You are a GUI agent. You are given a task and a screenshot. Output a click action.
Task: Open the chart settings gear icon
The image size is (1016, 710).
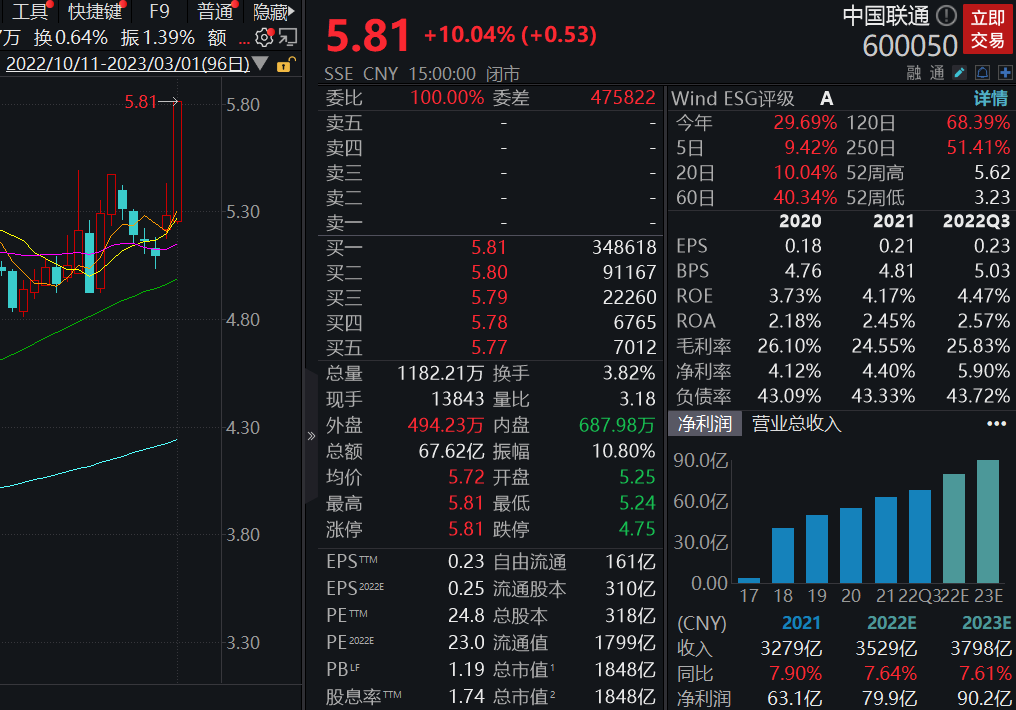tap(264, 38)
